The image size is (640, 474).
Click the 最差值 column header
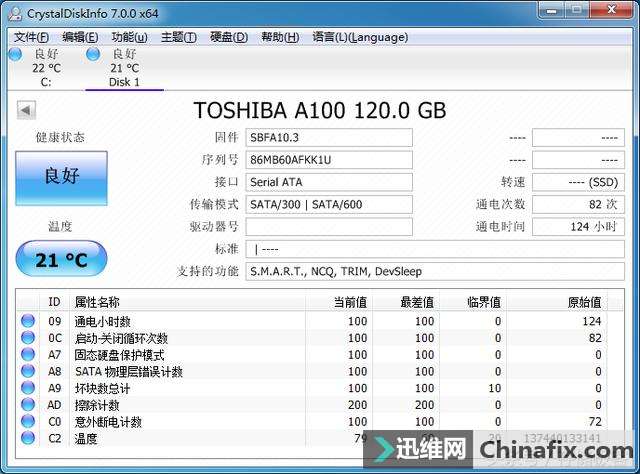tap(406, 302)
